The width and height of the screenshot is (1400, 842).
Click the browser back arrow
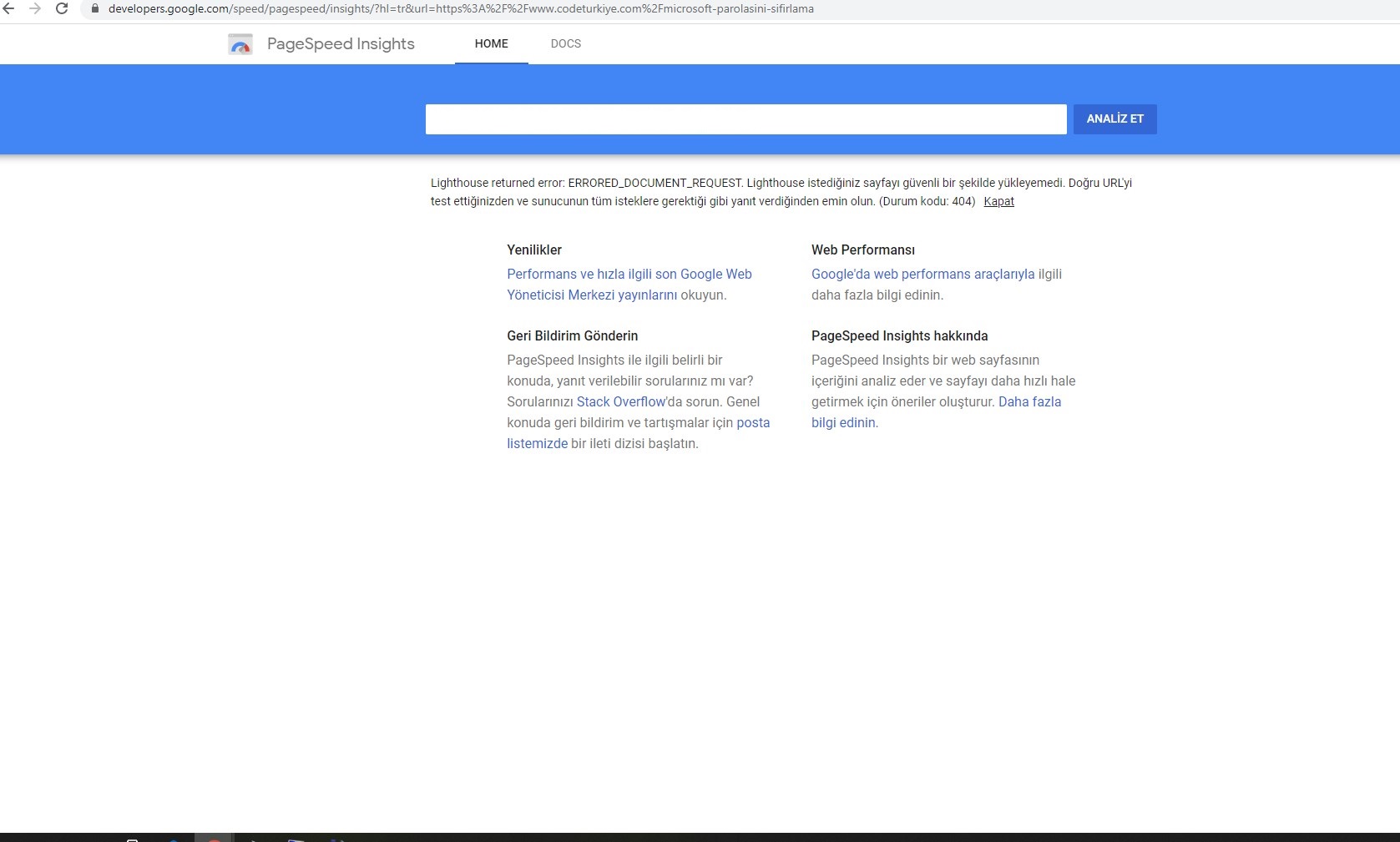8,8
